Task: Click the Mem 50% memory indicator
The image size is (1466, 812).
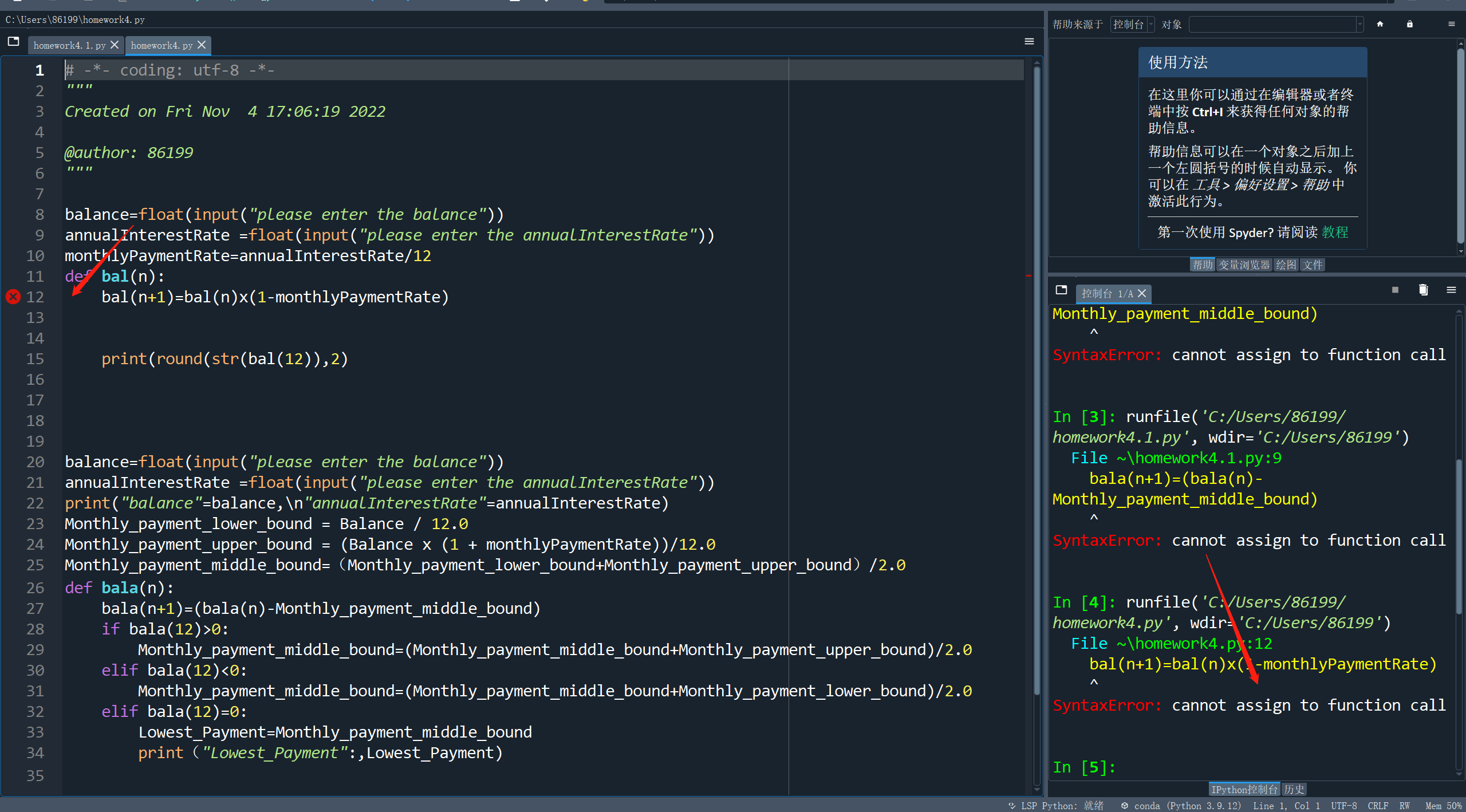Action: click(1443, 806)
